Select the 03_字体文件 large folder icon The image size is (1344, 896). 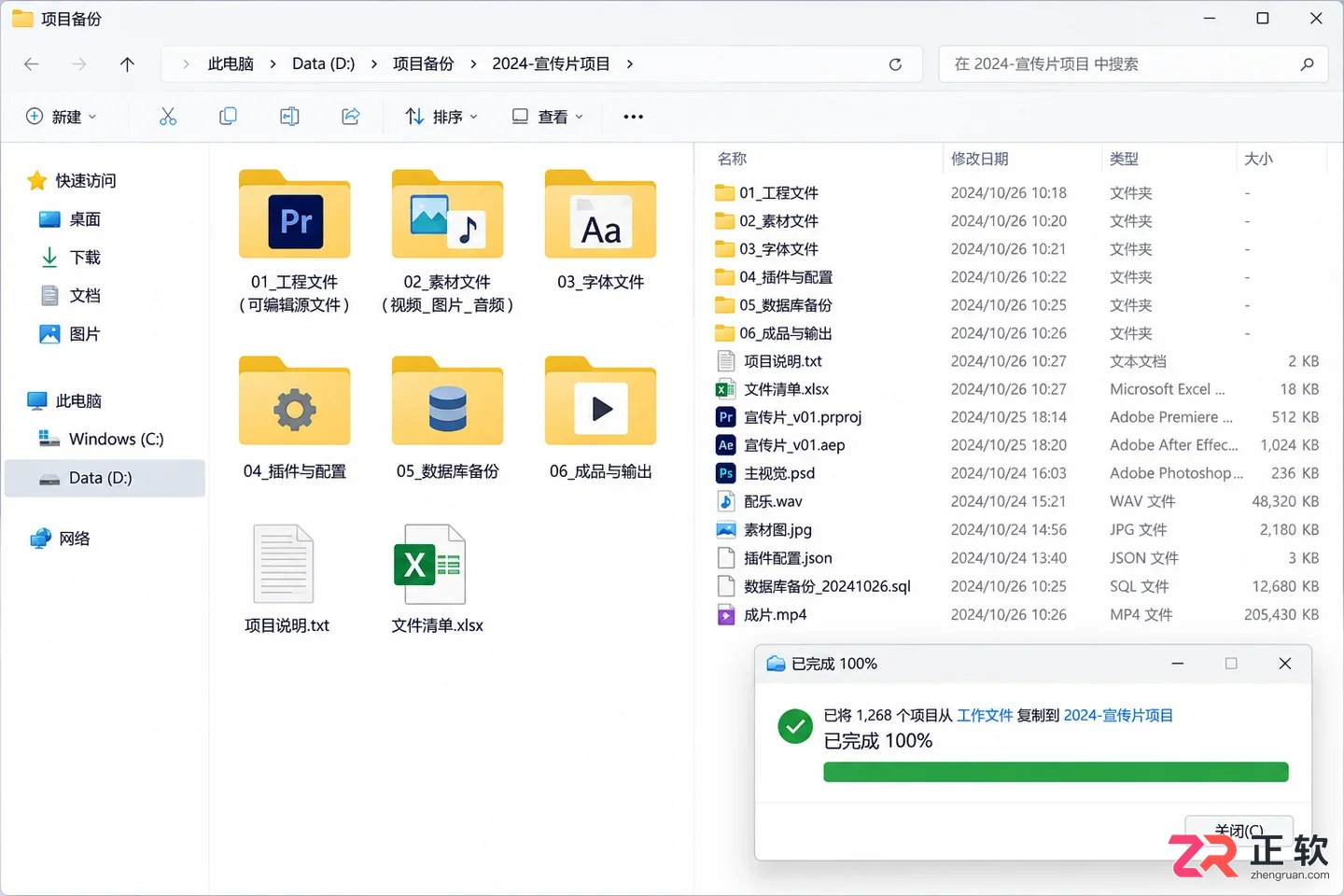point(601,214)
